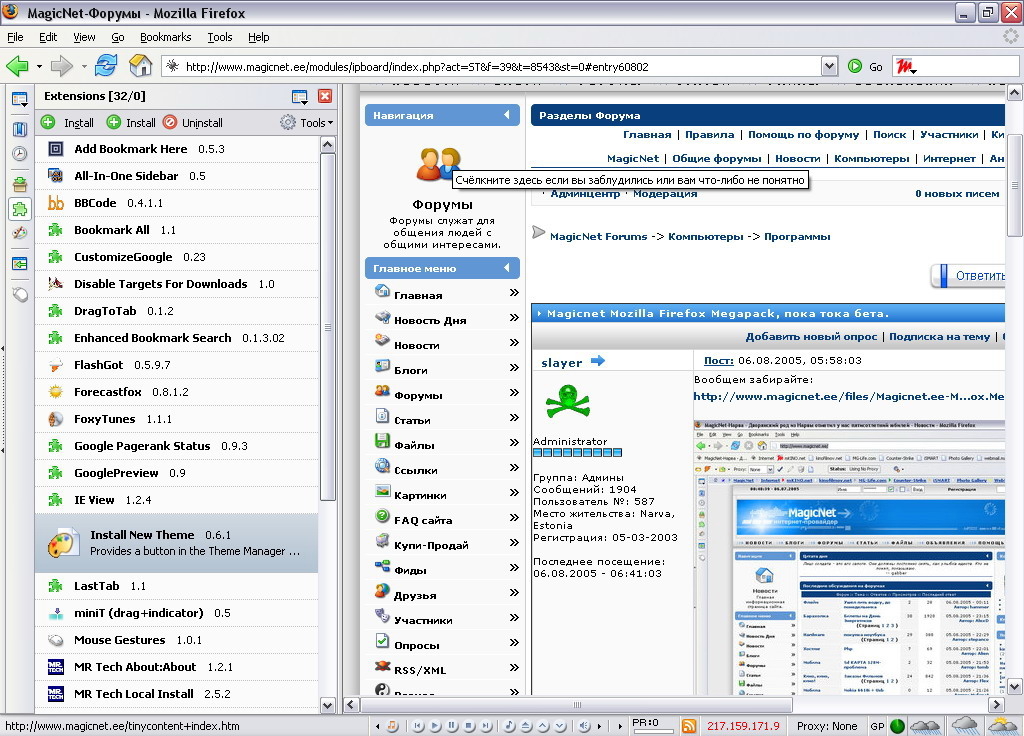The image size is (1024, 736).
Task: Pause playback in FoxyTunes controls
Action: (452, 726)
